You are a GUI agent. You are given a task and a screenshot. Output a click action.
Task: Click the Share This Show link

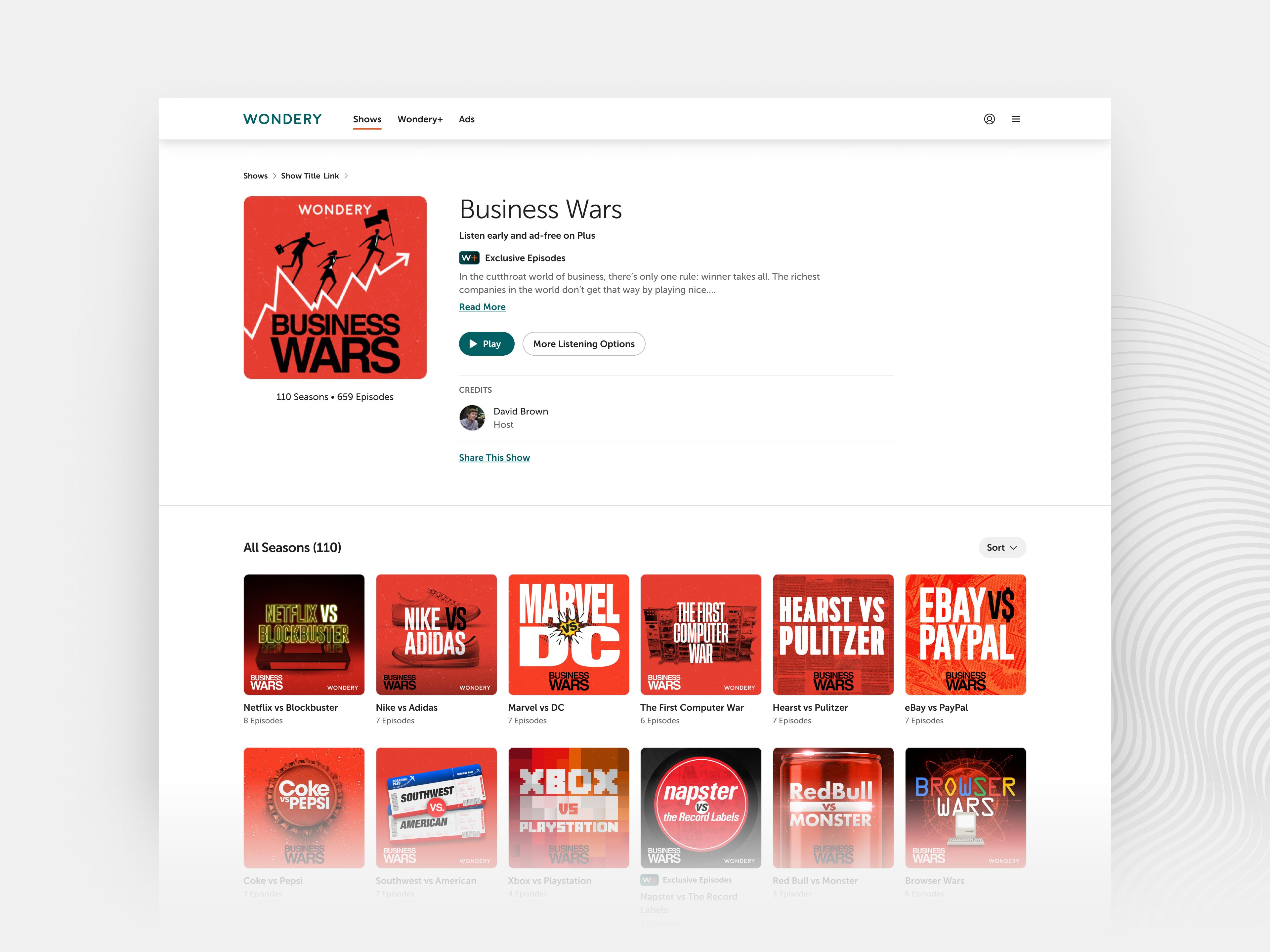494,457
